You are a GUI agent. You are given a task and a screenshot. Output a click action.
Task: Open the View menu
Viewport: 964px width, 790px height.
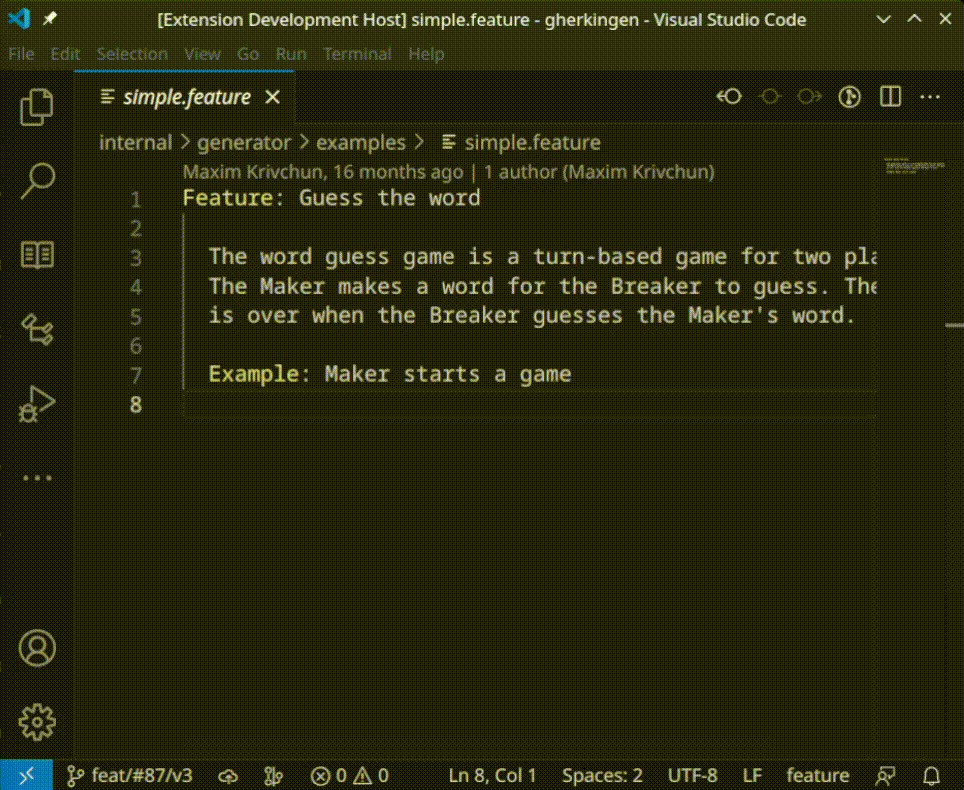[202, 53]
